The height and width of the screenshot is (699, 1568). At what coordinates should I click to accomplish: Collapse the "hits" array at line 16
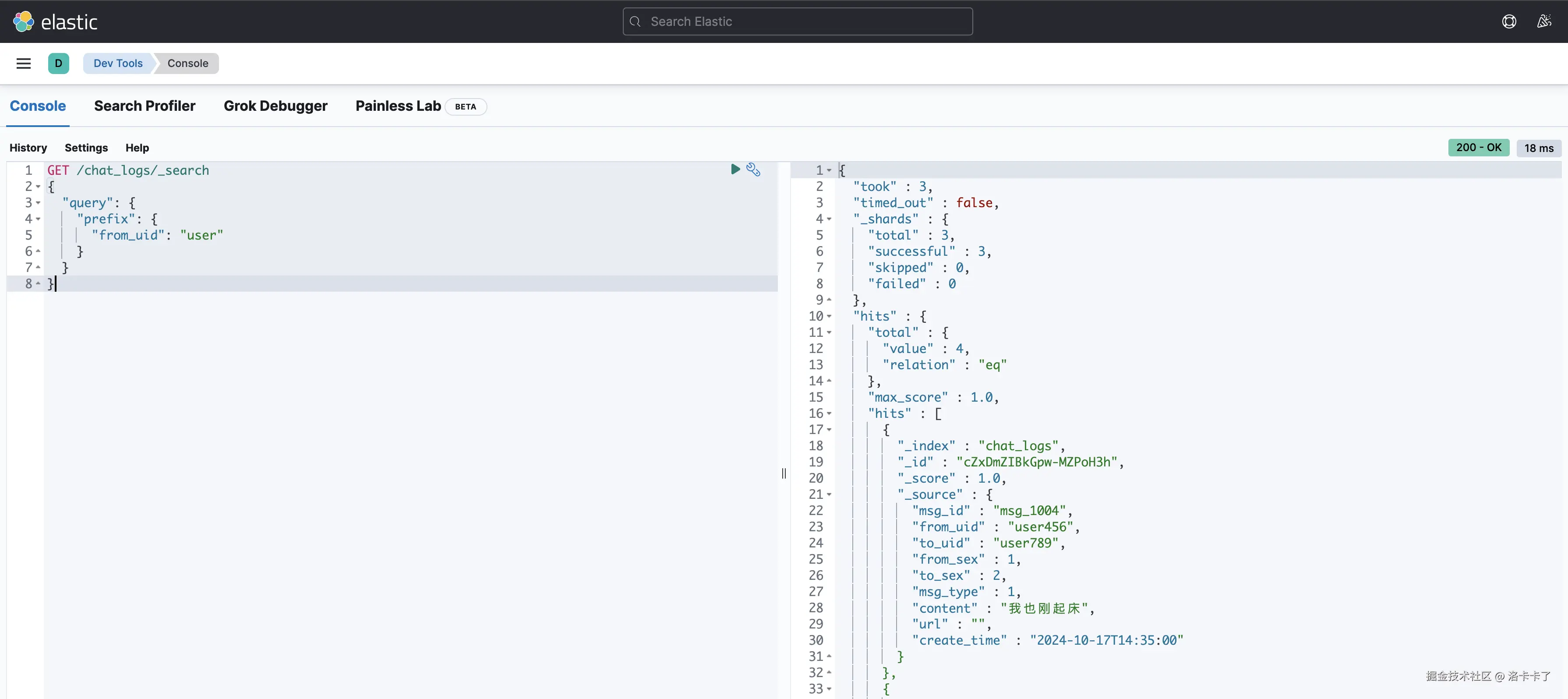click(x=829, y=413)
